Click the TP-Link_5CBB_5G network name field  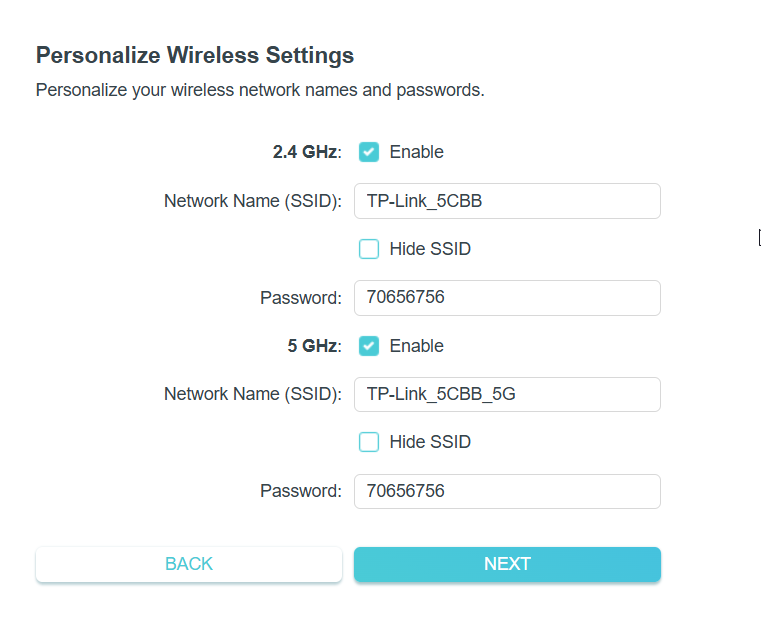tap(507, 394)
